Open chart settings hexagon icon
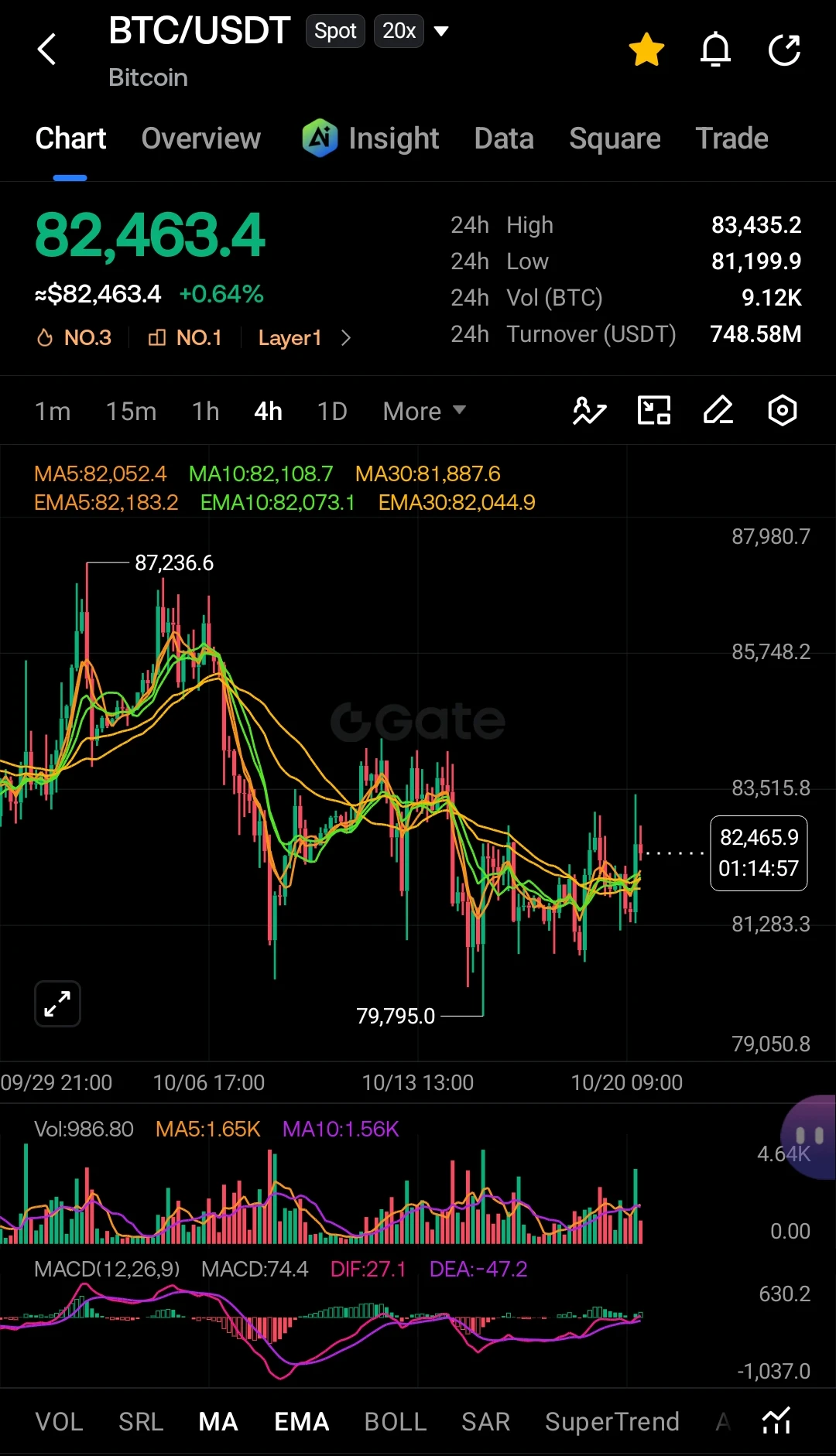The image size is (836, 1456). [783, 410]
